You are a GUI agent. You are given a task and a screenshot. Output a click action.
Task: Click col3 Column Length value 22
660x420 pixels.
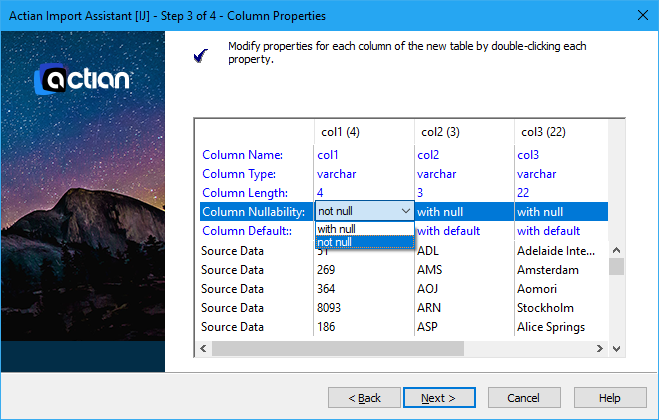click(524, 193)
